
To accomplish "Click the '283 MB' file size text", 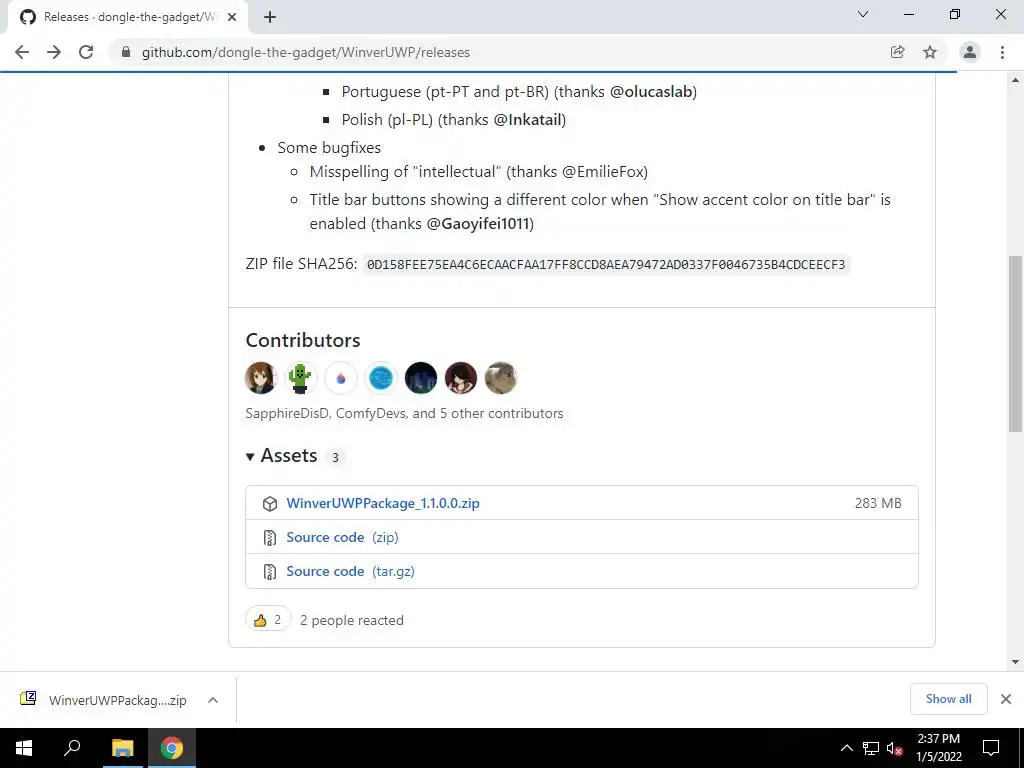I will (x=878, y=504).
